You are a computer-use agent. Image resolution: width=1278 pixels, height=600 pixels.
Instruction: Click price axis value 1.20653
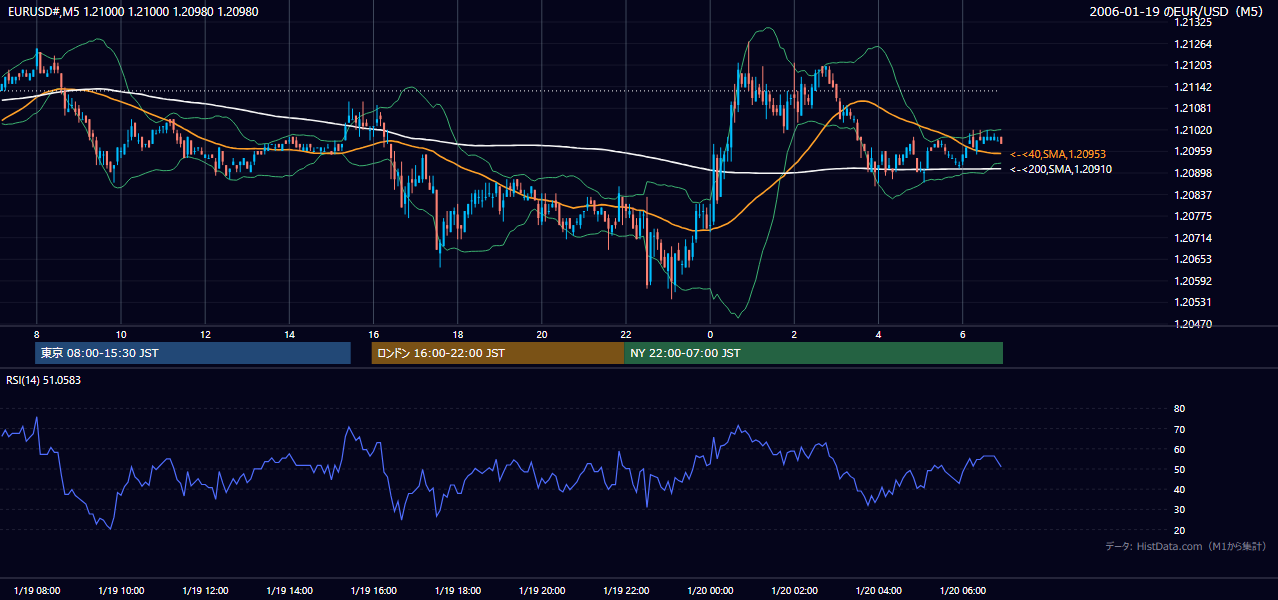click(x=1194, y=259)
